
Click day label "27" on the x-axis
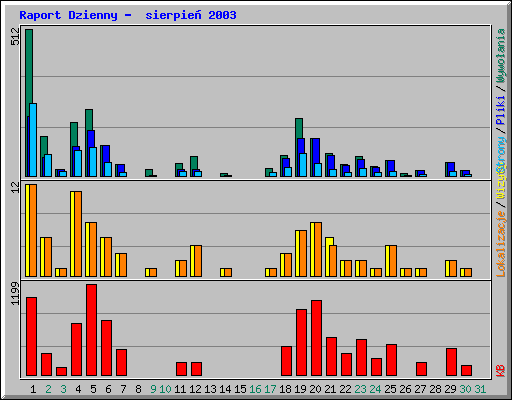point(420,389)
